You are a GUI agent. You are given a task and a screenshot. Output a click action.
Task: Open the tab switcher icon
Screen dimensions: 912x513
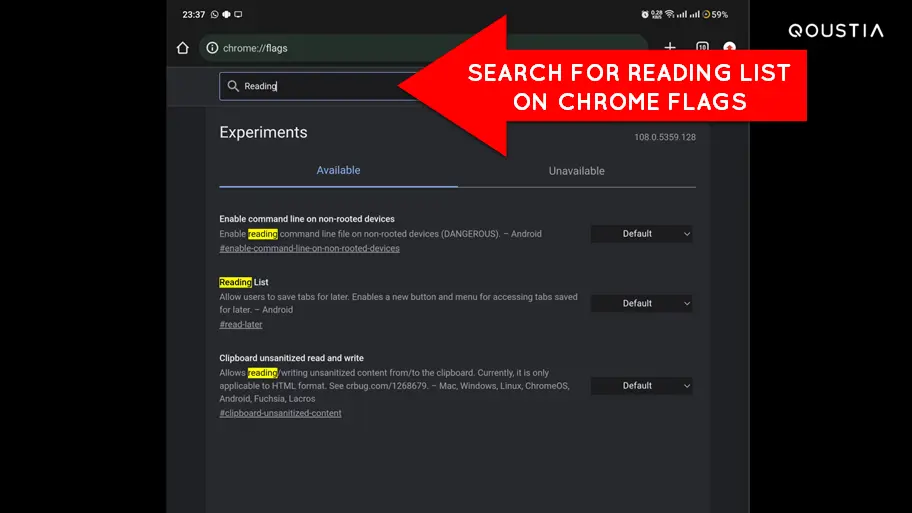(x=702, y=46)
